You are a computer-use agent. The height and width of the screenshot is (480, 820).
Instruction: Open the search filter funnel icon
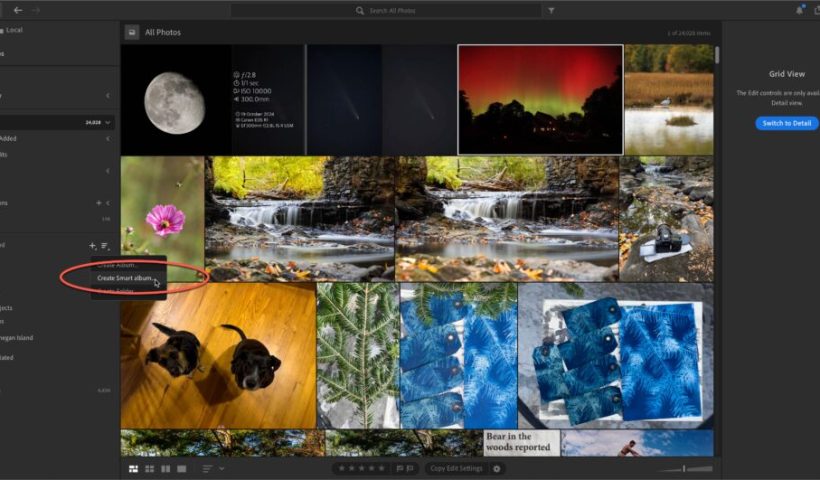point(551,10)
